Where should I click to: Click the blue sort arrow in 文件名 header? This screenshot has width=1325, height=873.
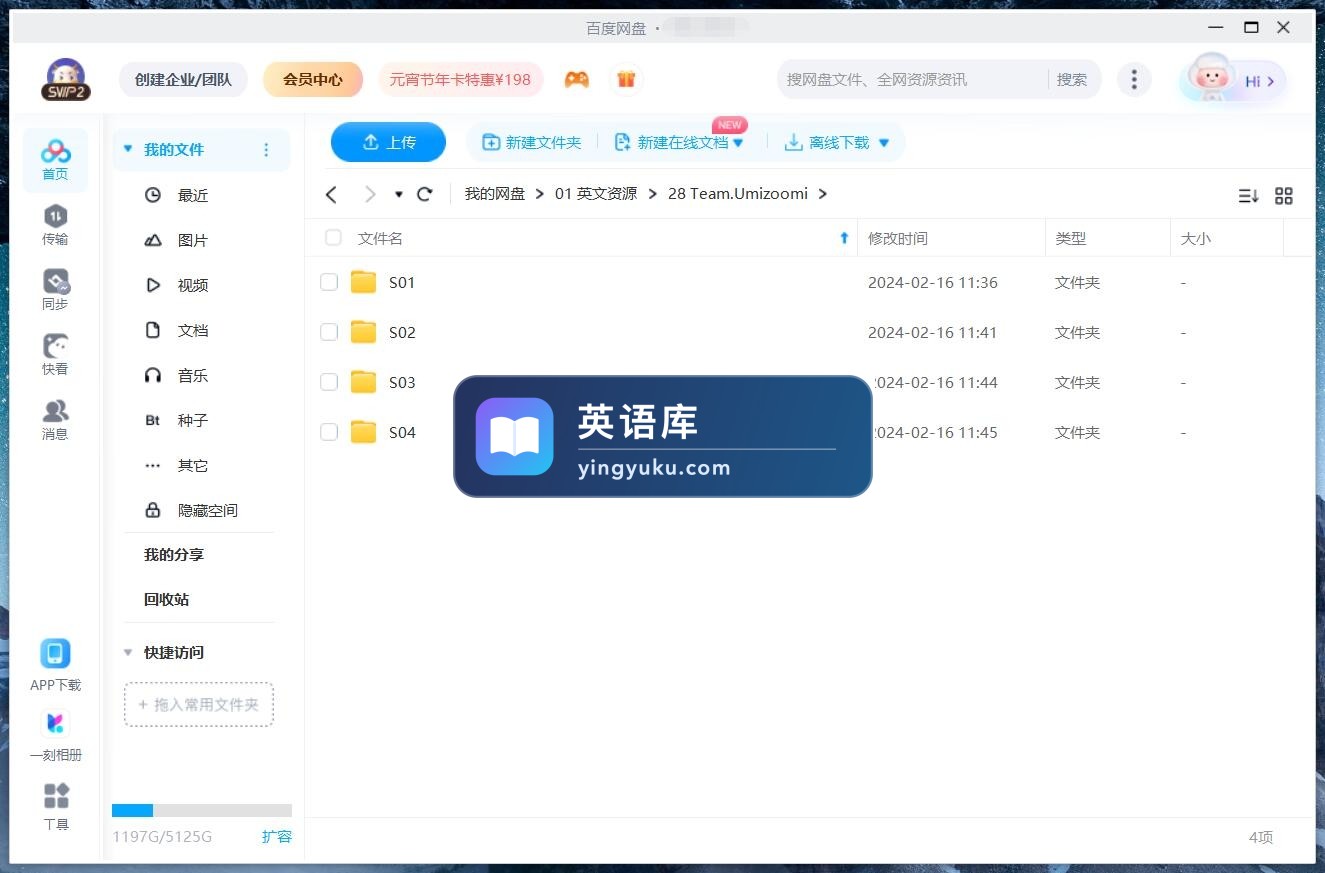(x=844, y=238)
